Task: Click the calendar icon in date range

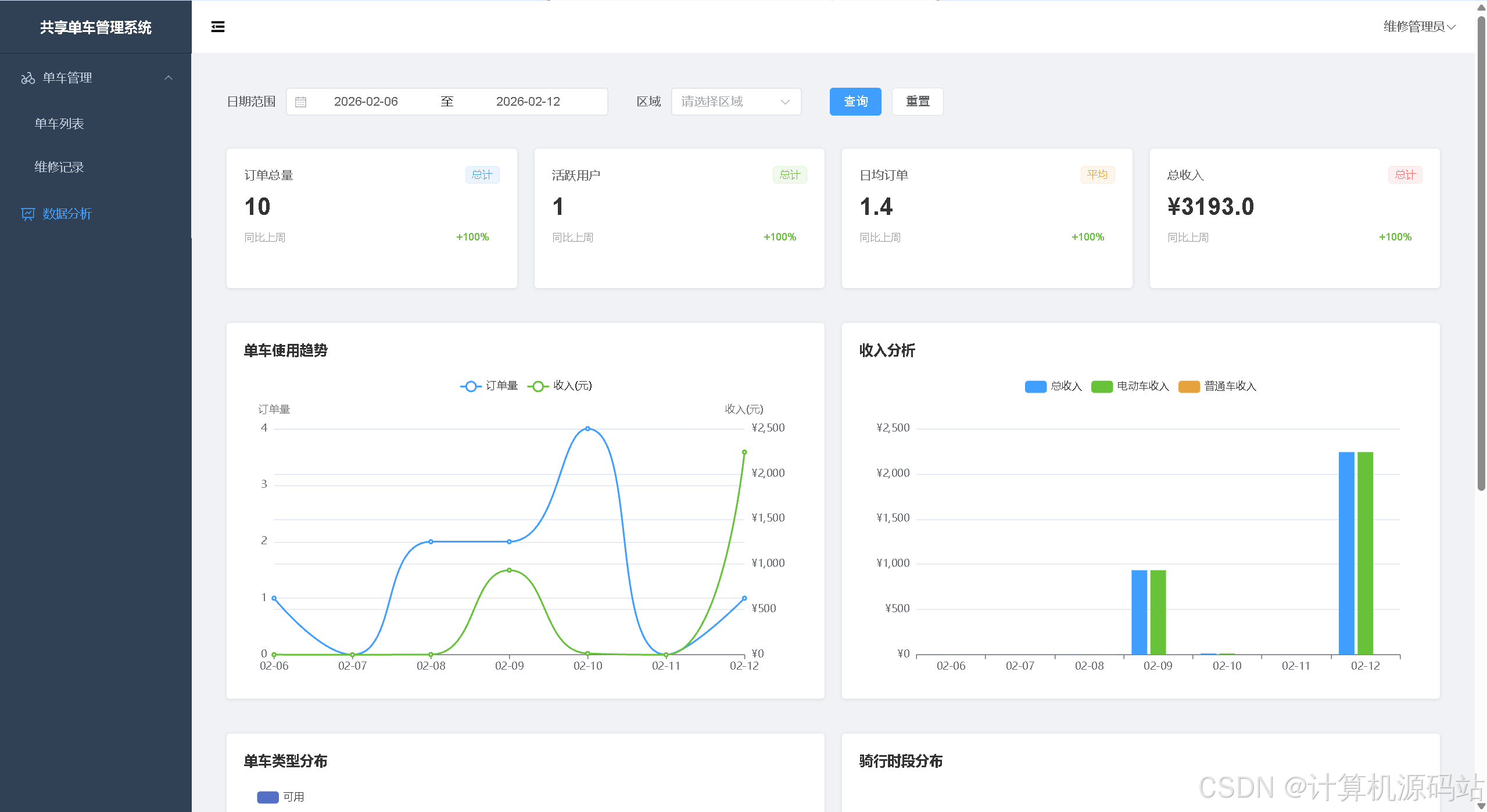Action: pos(300,102)
